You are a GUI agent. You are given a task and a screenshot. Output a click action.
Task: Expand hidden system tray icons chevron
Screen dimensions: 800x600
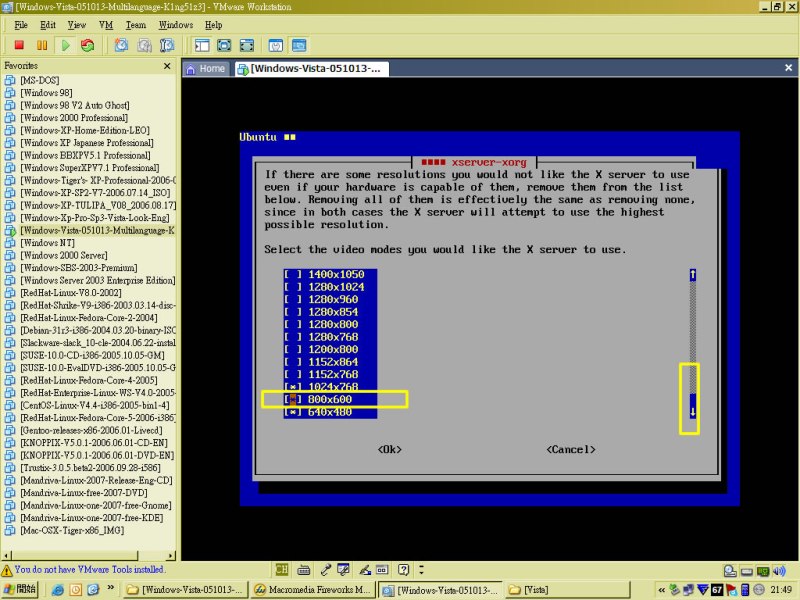[x=662, y=590]
